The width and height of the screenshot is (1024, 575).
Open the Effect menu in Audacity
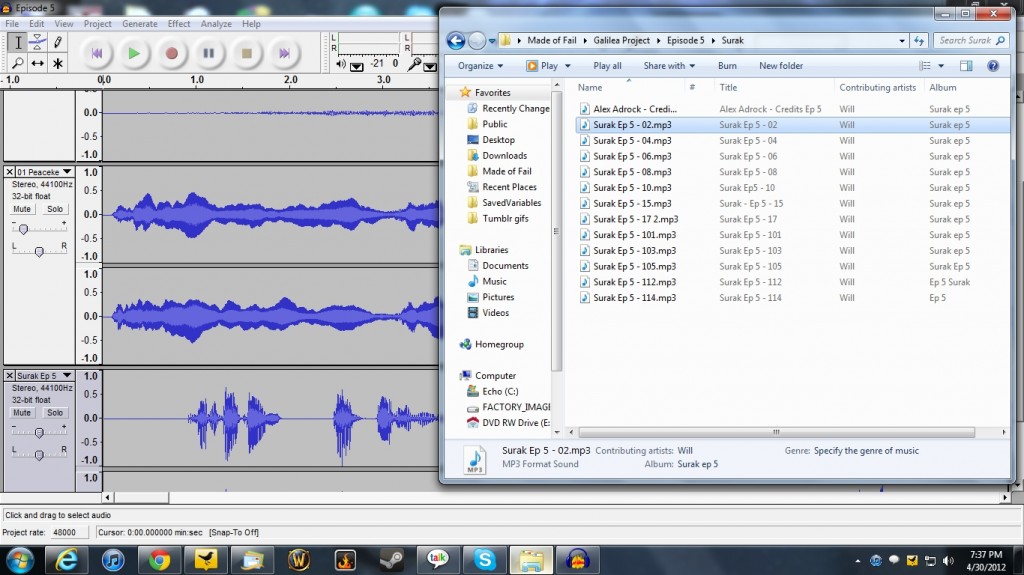179,24
